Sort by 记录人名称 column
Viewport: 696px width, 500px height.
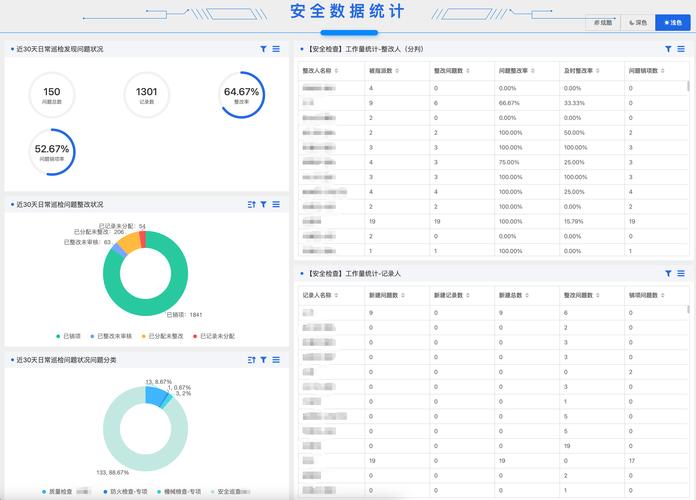point(336,295)
